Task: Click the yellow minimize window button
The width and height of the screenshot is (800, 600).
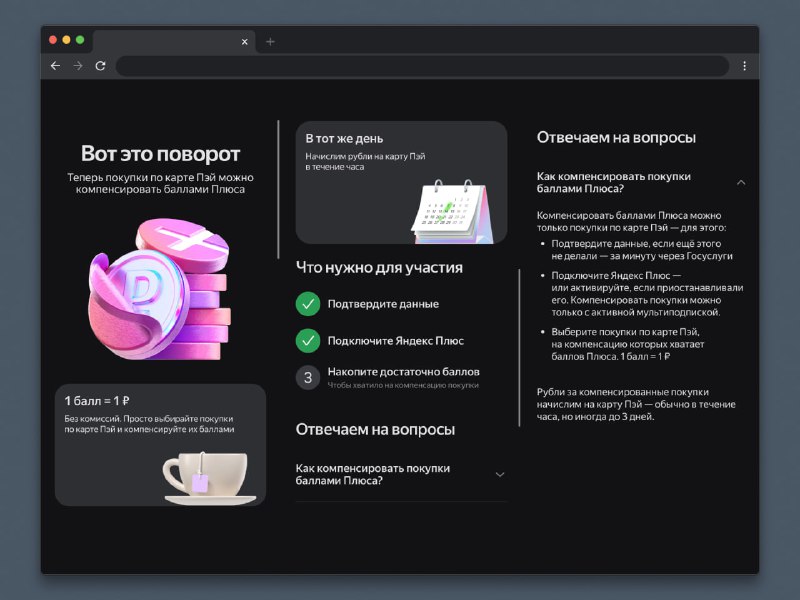Action: click(66, 40)
